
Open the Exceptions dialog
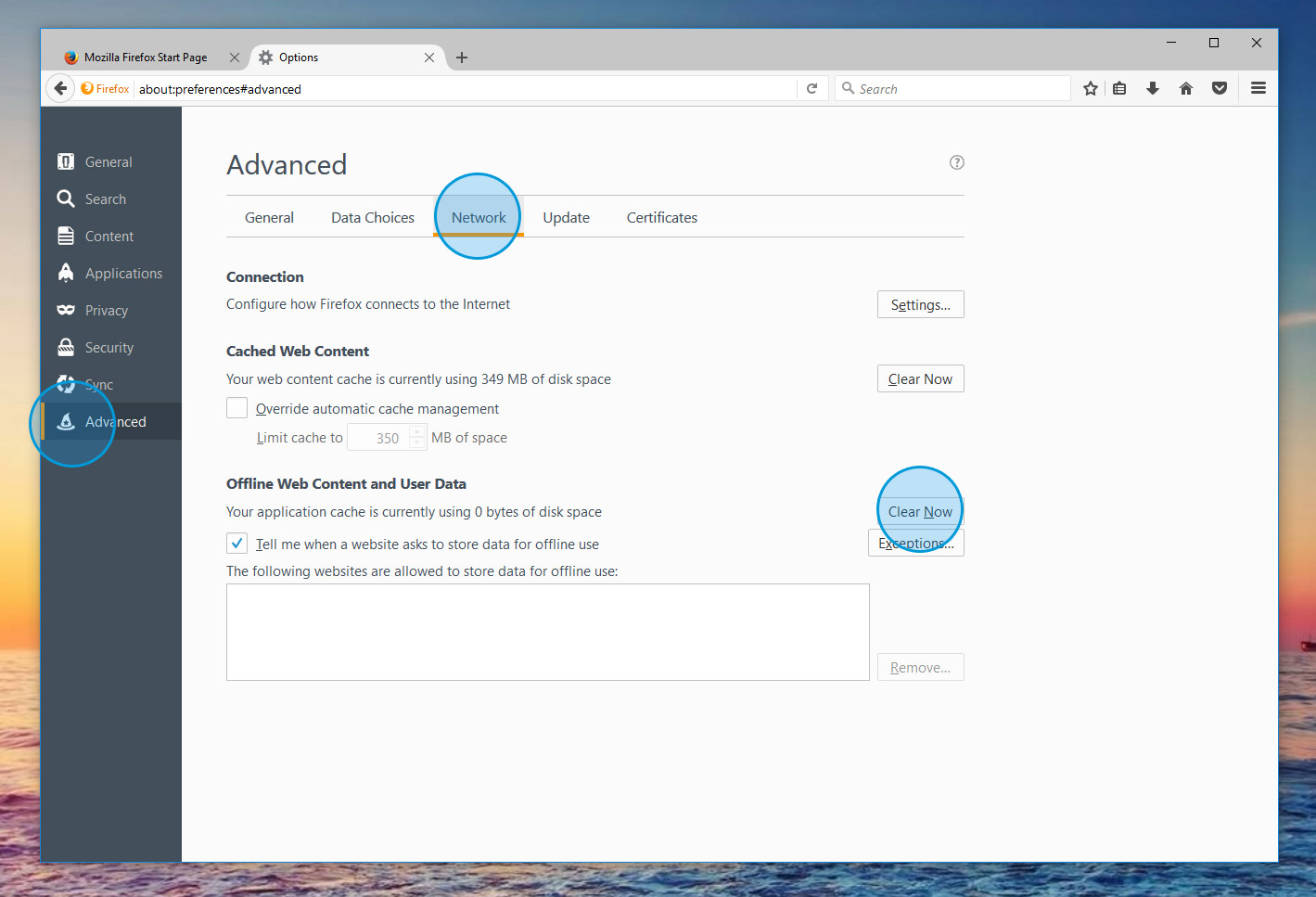915,544
